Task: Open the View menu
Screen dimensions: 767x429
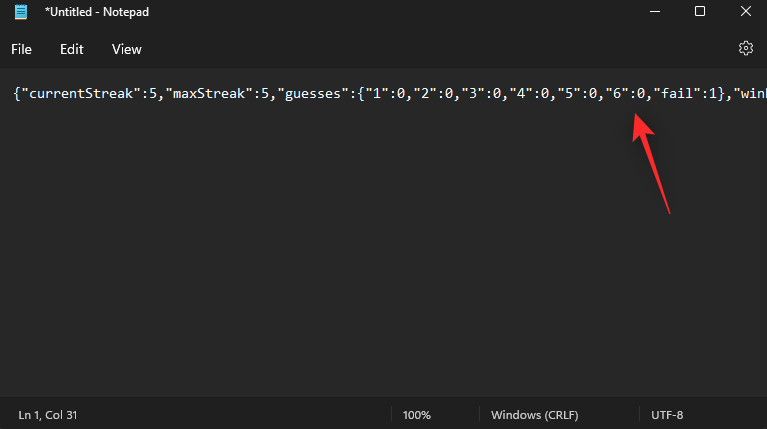Action: click(x=127, y=49)
